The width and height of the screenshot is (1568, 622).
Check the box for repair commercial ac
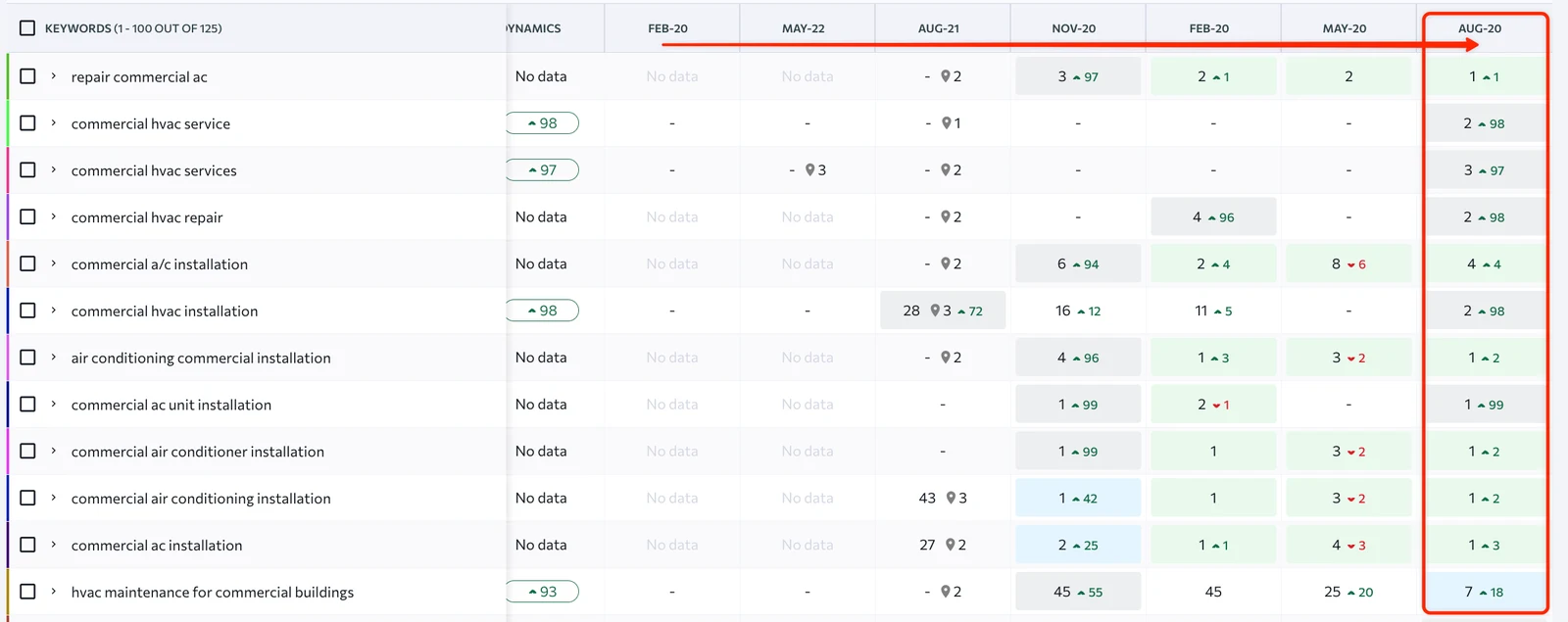[x=27, y=76]
